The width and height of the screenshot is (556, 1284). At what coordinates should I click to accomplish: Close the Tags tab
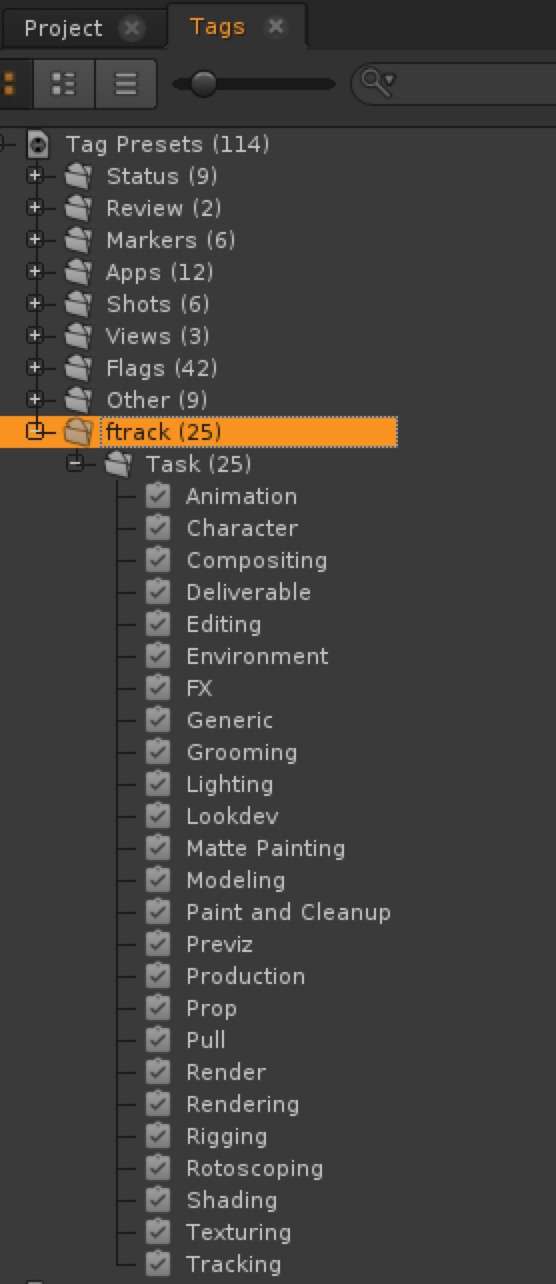click(x=276, y=27)
